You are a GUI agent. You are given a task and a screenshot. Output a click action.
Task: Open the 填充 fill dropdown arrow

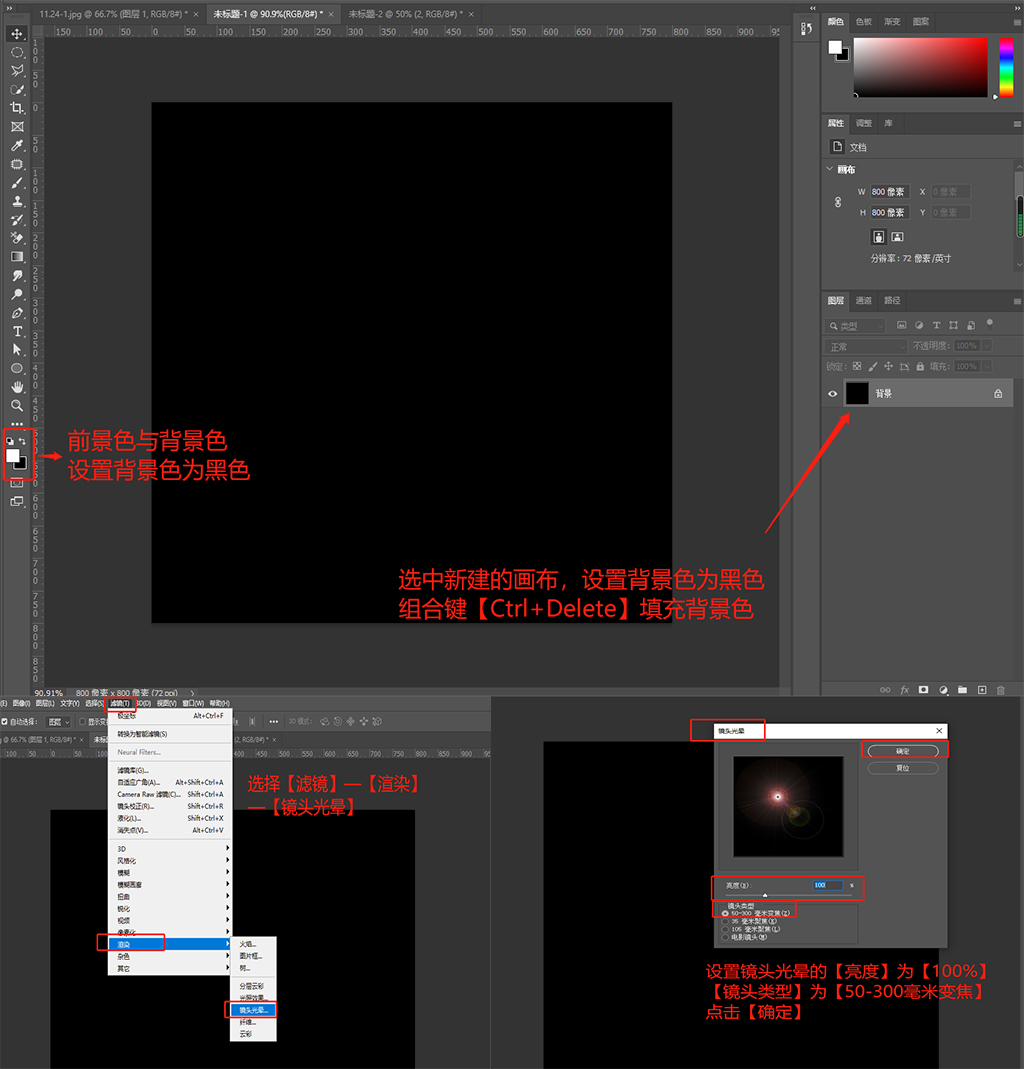tap(987, 366)
